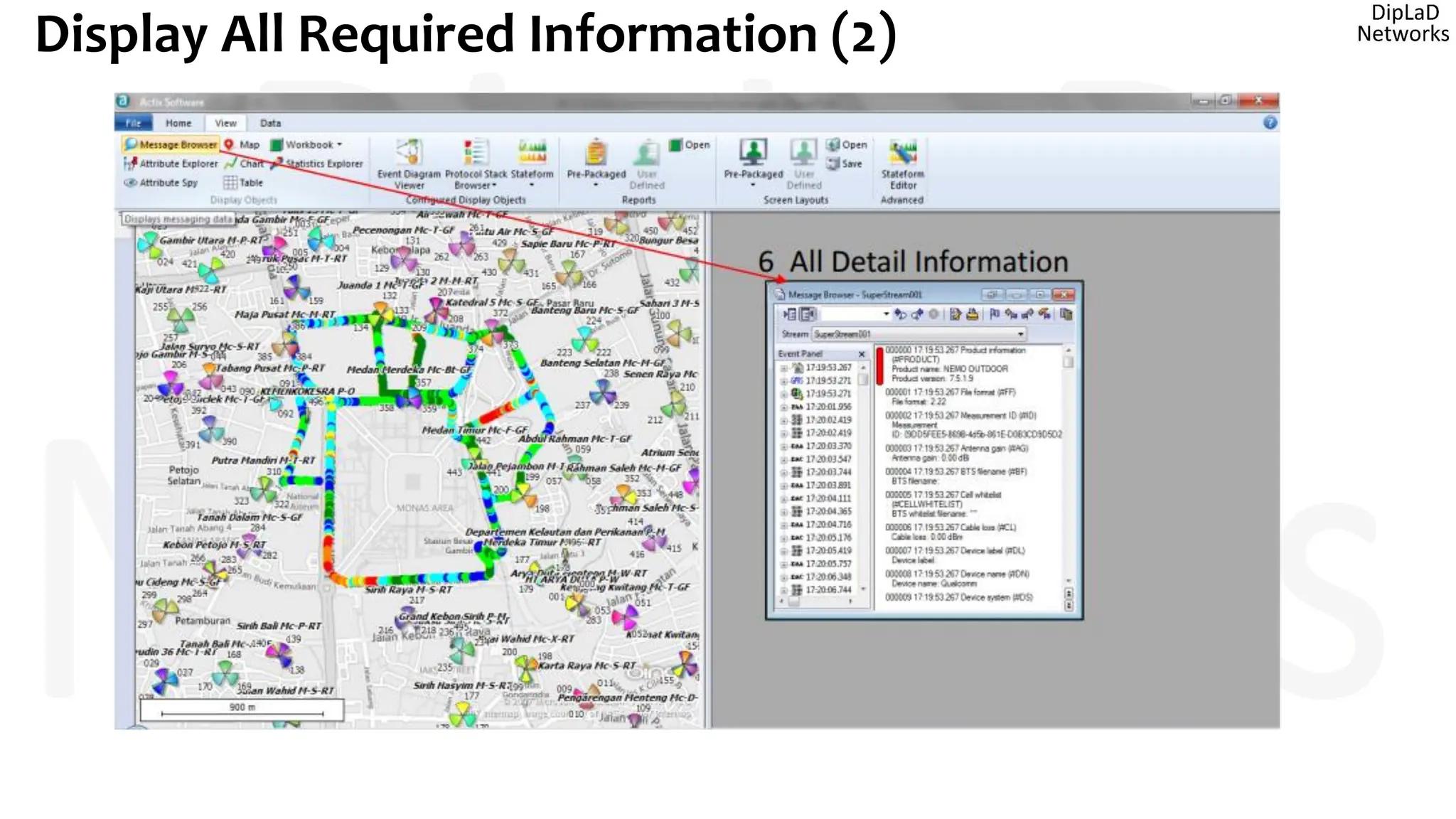
Task: Open the Attribute Explorer
Action: [x=171, y=164]
